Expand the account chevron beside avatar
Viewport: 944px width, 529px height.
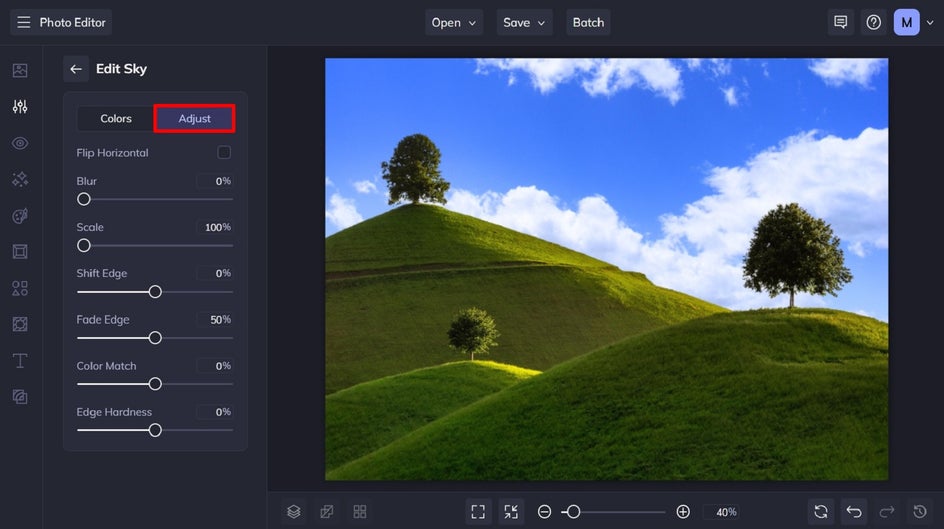point(930,23)
